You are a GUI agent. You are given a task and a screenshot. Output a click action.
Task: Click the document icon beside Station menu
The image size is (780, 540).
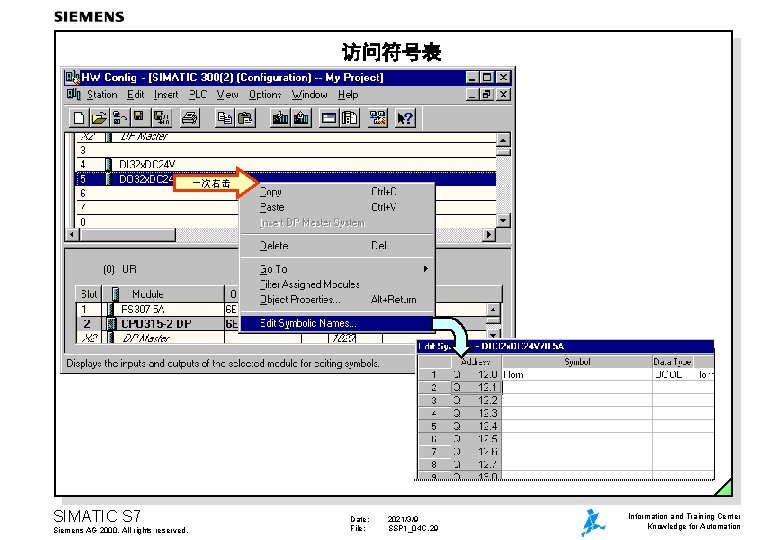74,94
